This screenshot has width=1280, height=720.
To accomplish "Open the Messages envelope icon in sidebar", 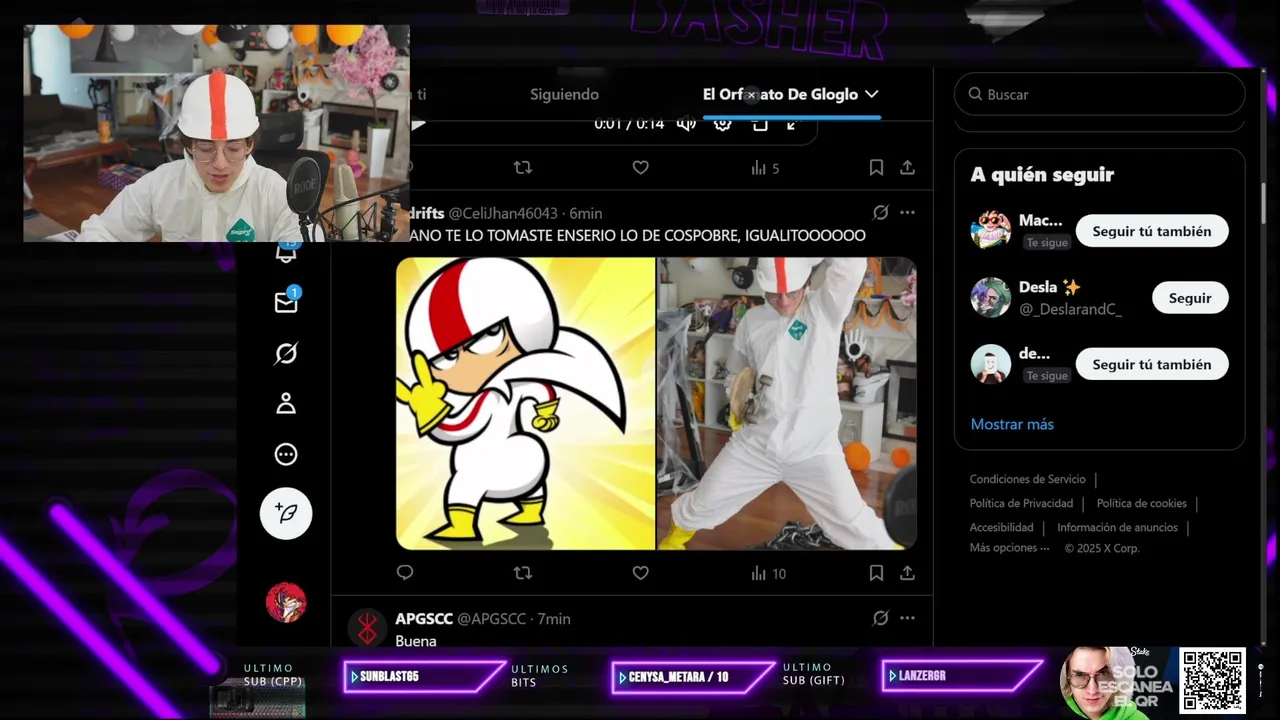I will tap(286, 302).
